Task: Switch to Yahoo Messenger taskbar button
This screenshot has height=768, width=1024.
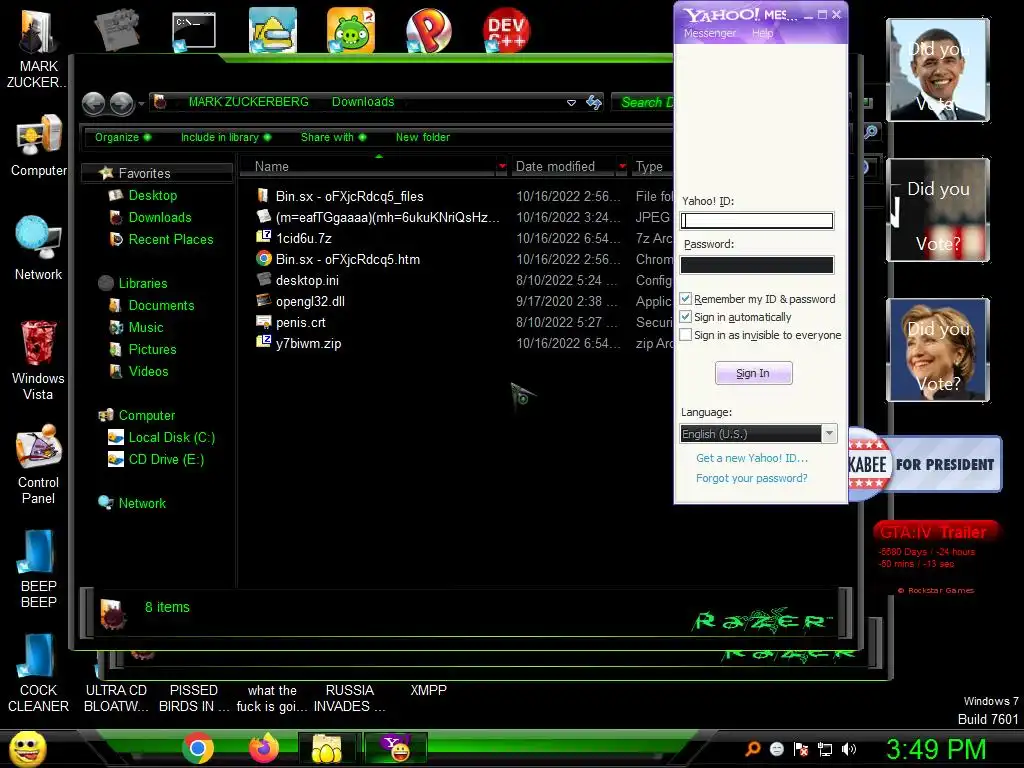Action: pyautogui.click(x=396, y=748)
